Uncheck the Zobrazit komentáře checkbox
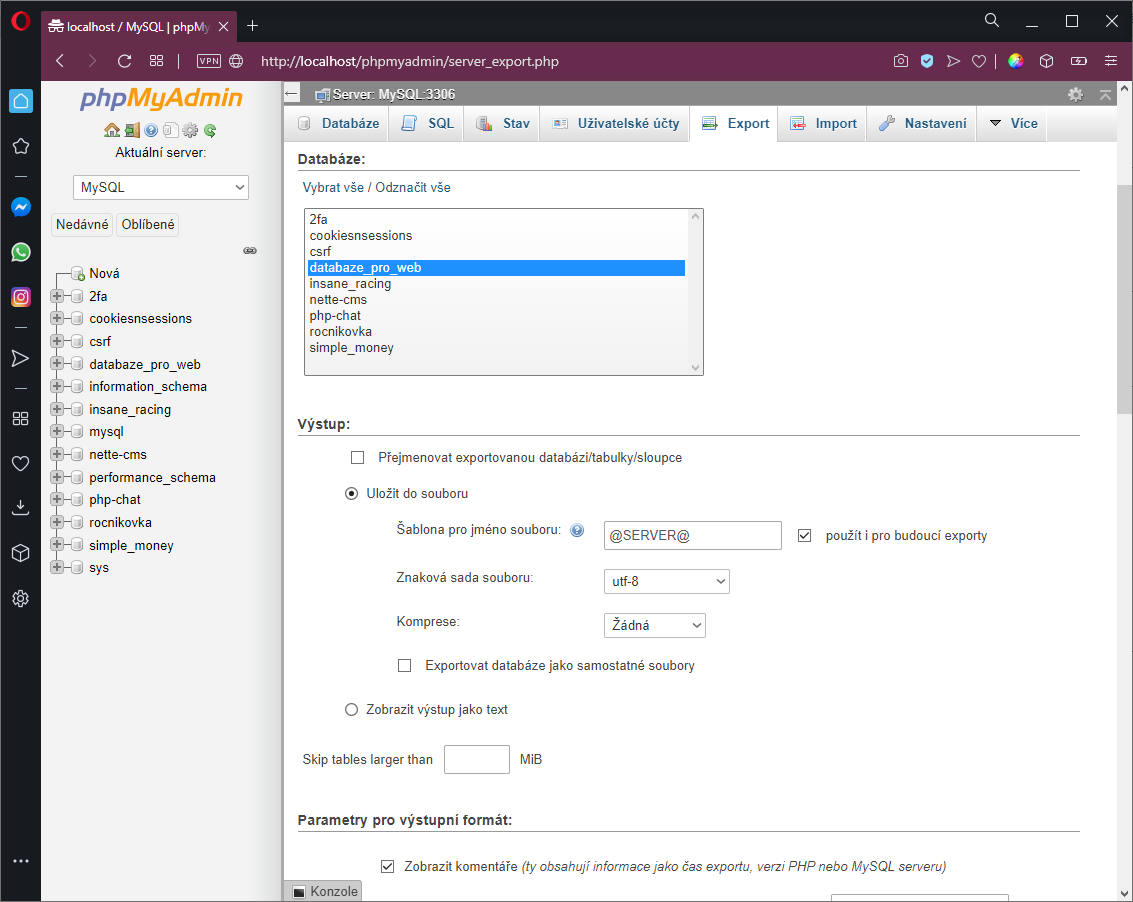The width and height of the screenshot is (1133, 902). click(x=388, y=866)
